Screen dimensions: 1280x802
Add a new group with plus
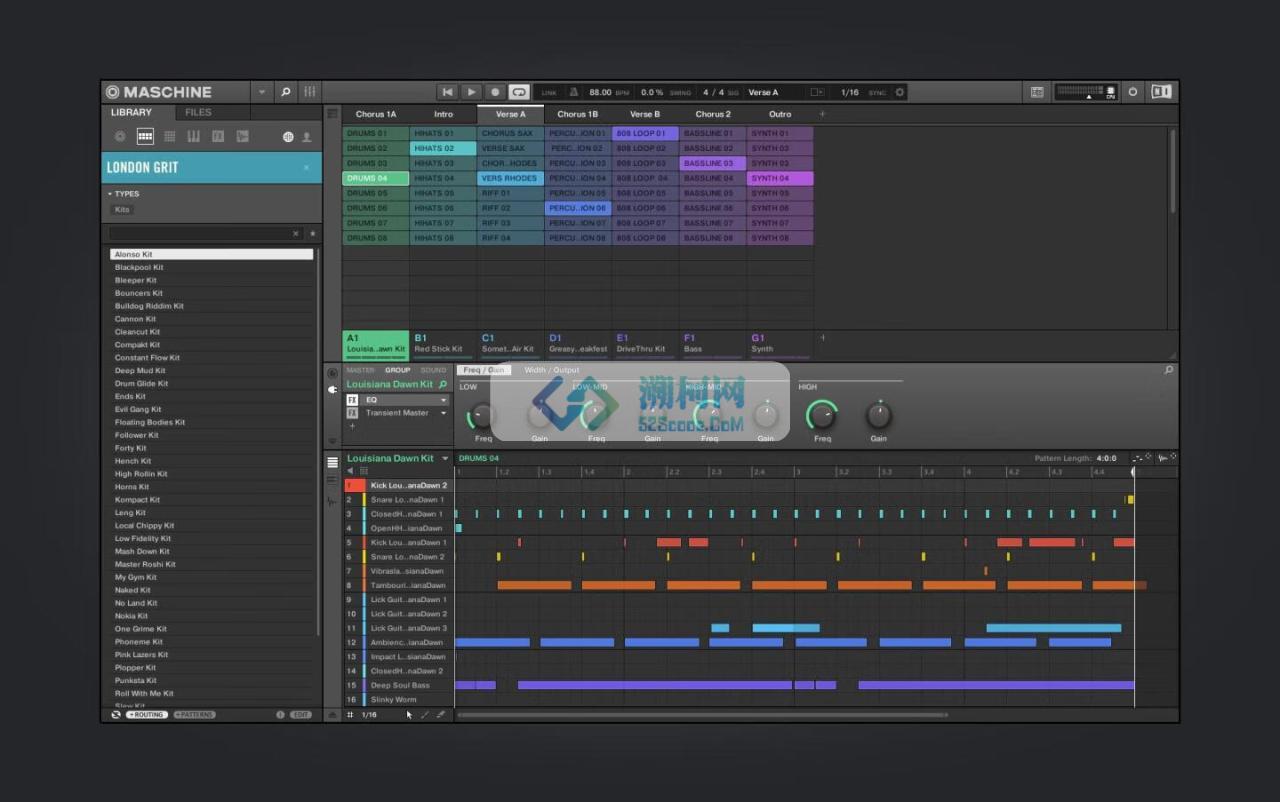point(823,338)
